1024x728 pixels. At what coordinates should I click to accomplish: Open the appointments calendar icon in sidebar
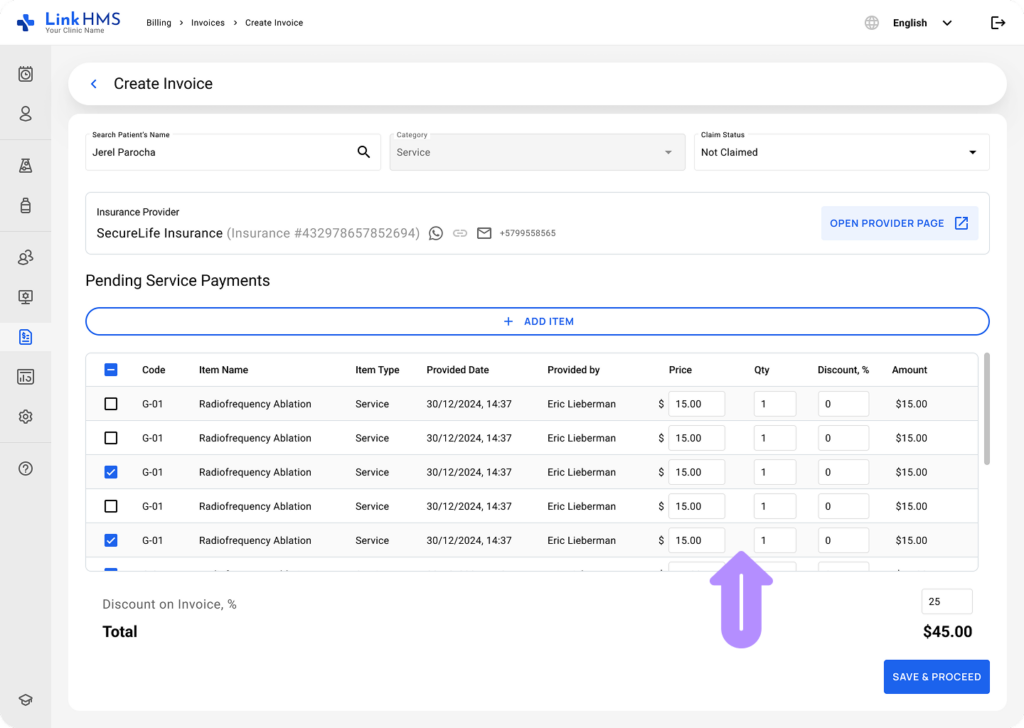(25, 74)
